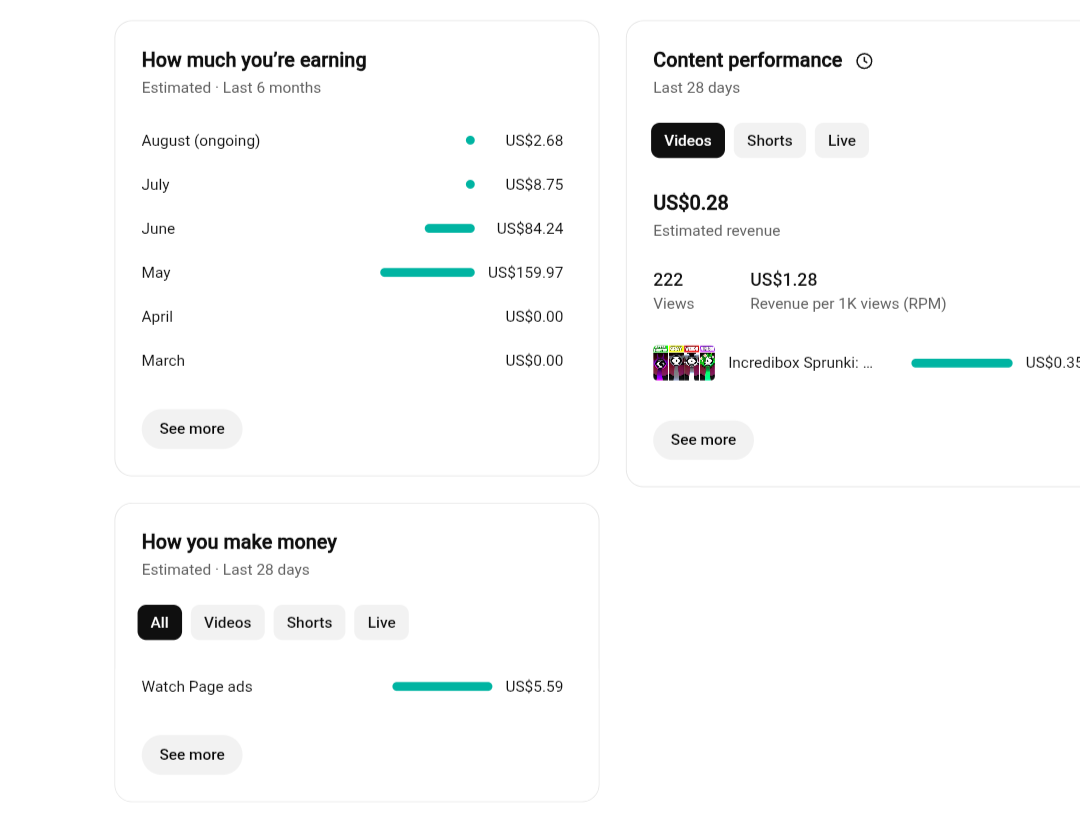Click See more under Watch Page ads
The width and height of the screenshot is (1080, 814).
(x=192, y=755)
